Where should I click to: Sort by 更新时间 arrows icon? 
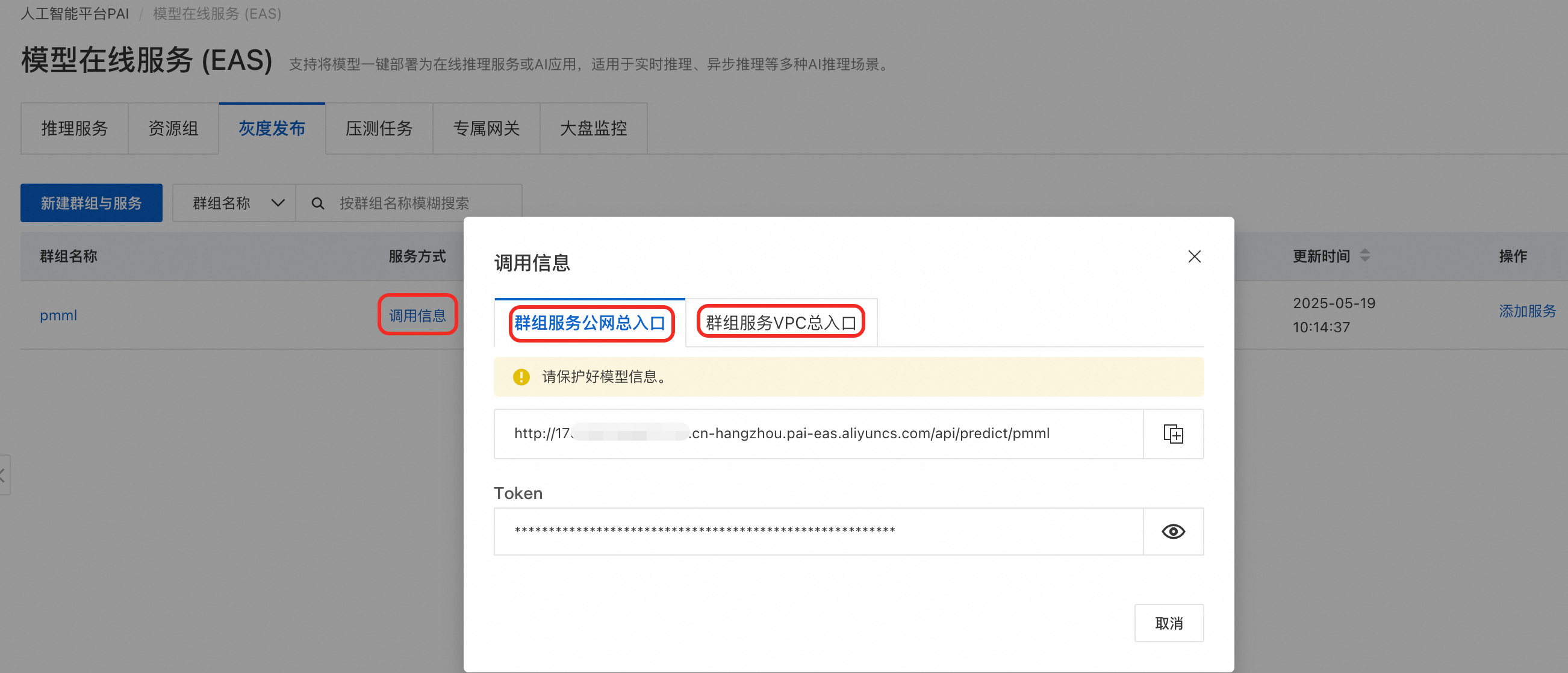pyautogui.click(x=1364, y=256)
